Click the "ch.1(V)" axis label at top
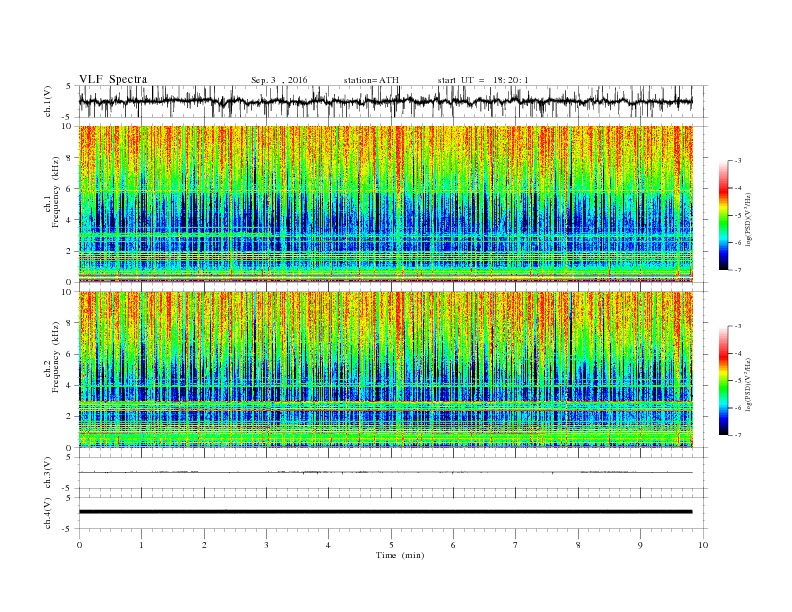This screenshot has height=612, width=792. (x=48, y=101)
